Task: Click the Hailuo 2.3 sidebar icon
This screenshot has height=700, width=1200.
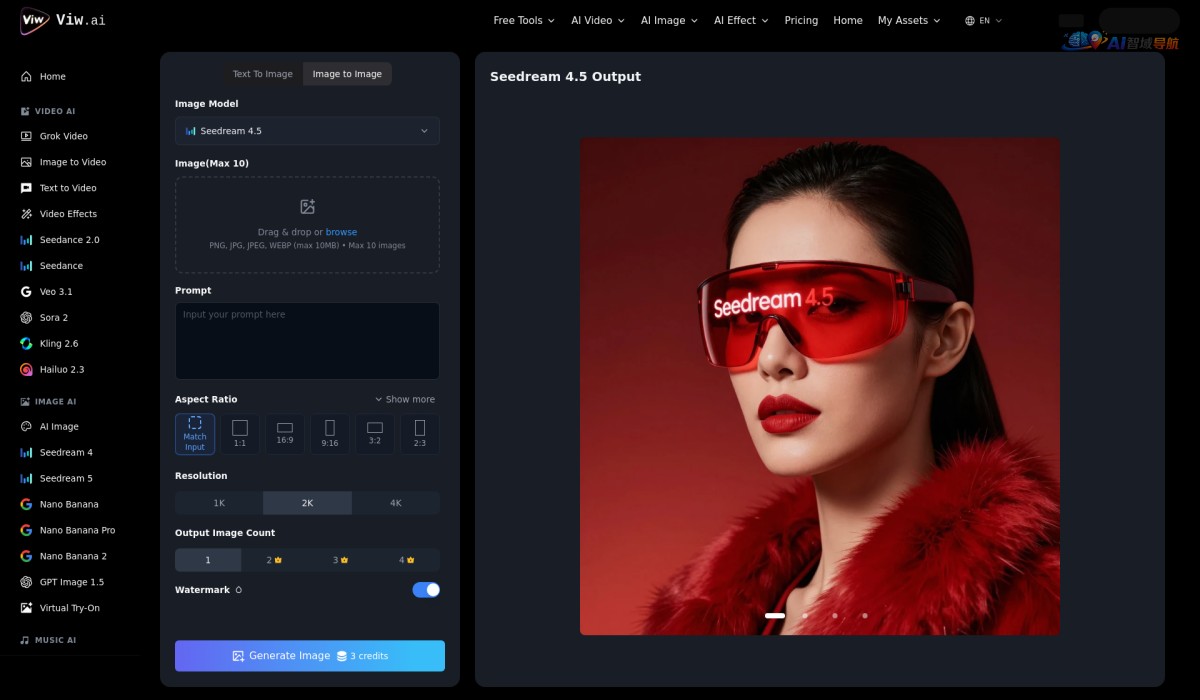Action: coord(26,370)
